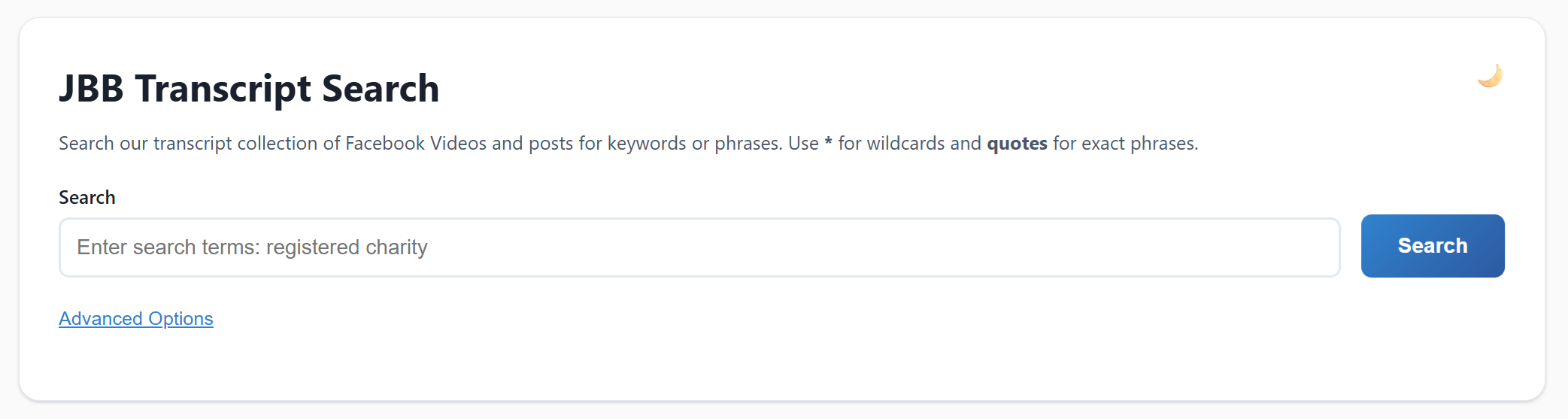Submit the query with the Search button
The height and width of the screenshot is (419, 1568).
1433,246
